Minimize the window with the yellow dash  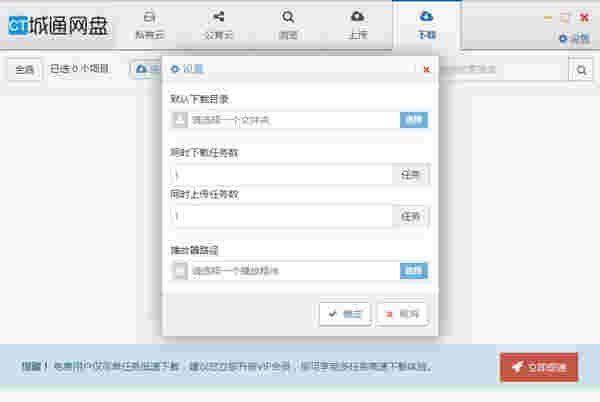(x=548, y=18)
